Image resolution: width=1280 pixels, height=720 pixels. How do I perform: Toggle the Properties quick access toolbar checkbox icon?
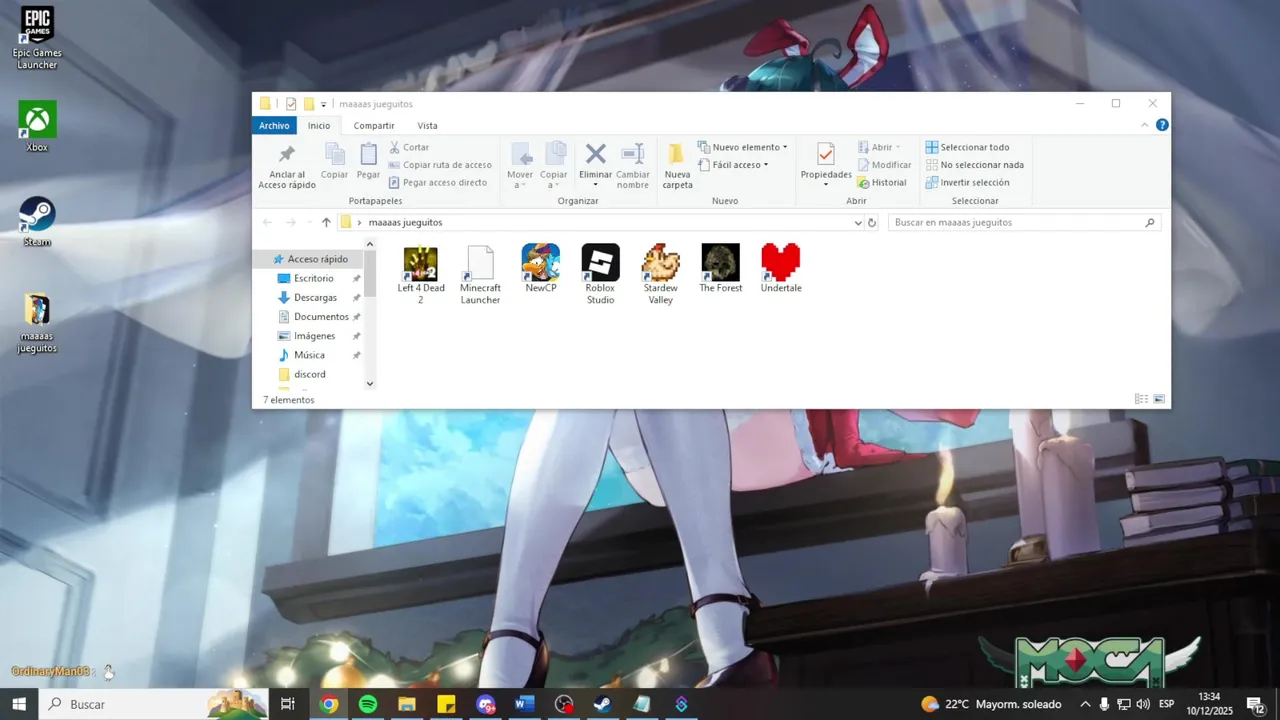click(291, 104)
